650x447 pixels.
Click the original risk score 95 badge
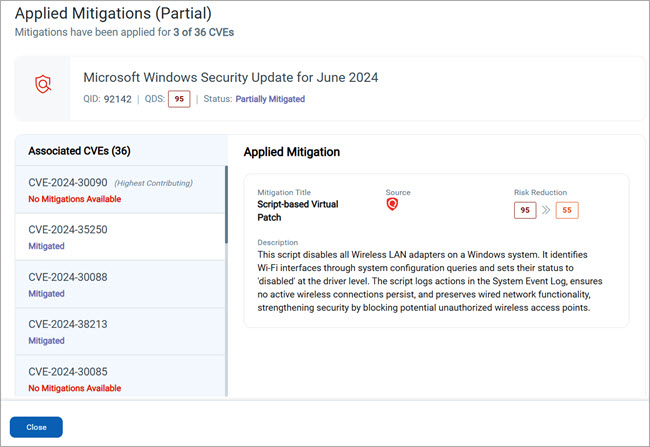525,211
